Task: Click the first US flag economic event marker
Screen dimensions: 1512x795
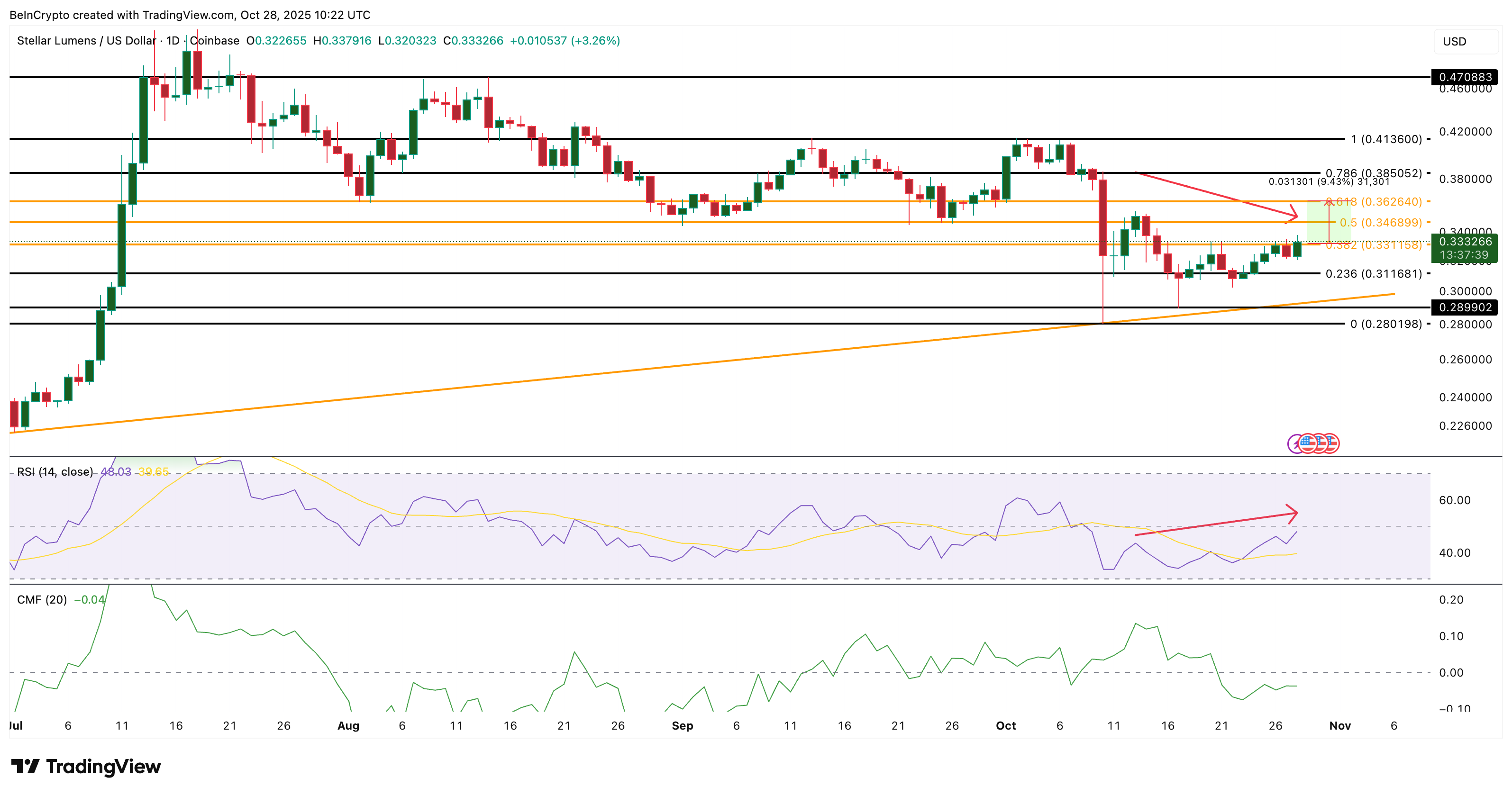Action: pos(1308,443)
